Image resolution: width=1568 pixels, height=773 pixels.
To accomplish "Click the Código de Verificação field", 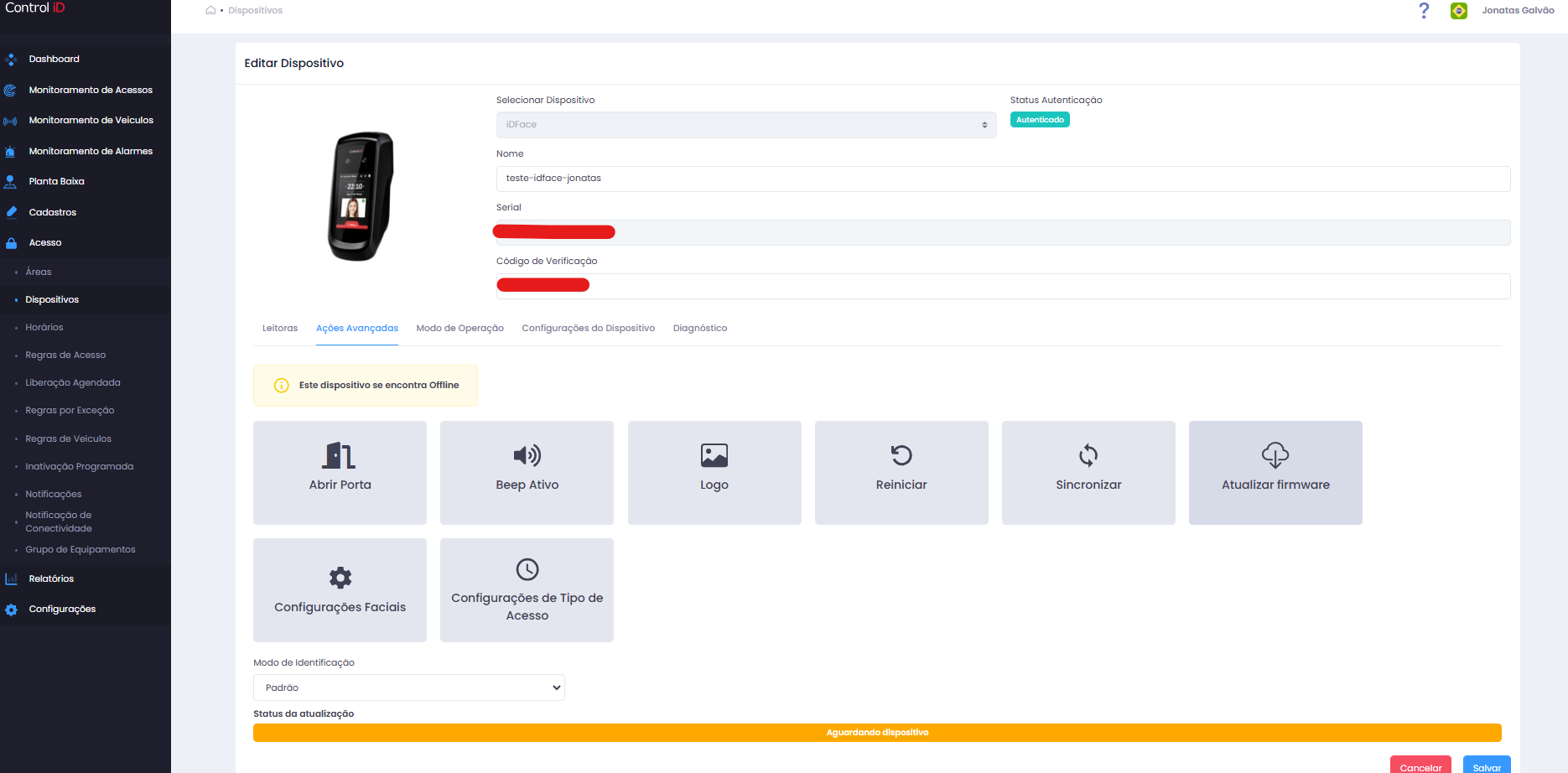I will (x=1003, y=286).
